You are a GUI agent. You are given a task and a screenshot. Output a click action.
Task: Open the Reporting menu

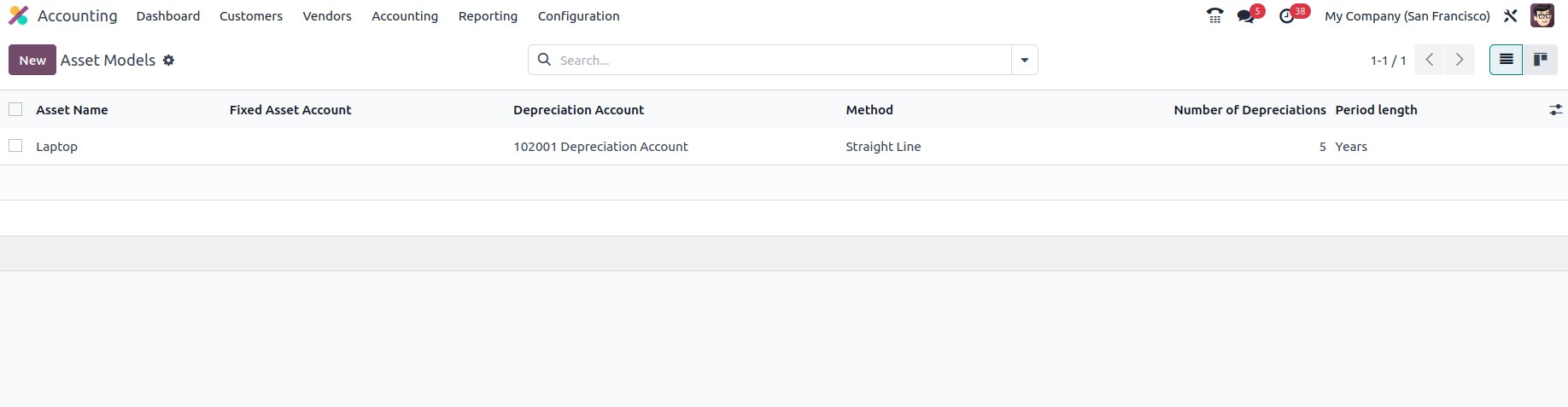[488, 16]
